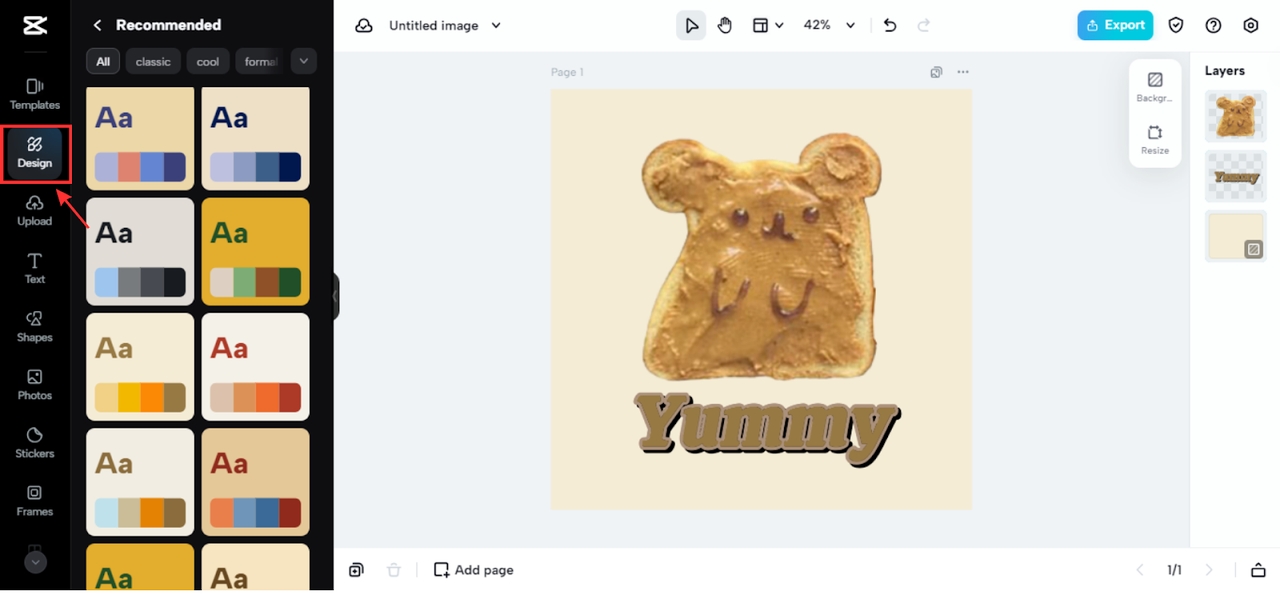Screen dimensions: 1280x595
Task: Collapse the left side panel handle
Action: click(336, 296)
